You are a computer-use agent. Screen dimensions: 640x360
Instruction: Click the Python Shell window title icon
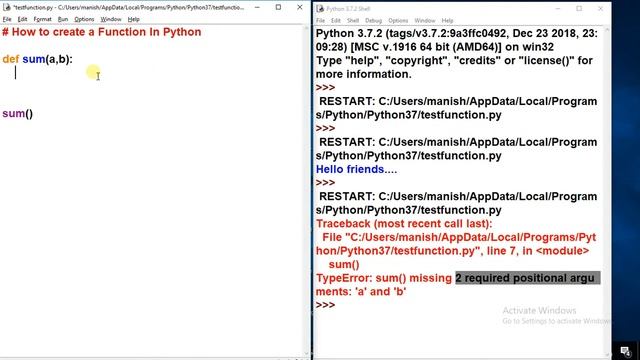pos(320,9)
